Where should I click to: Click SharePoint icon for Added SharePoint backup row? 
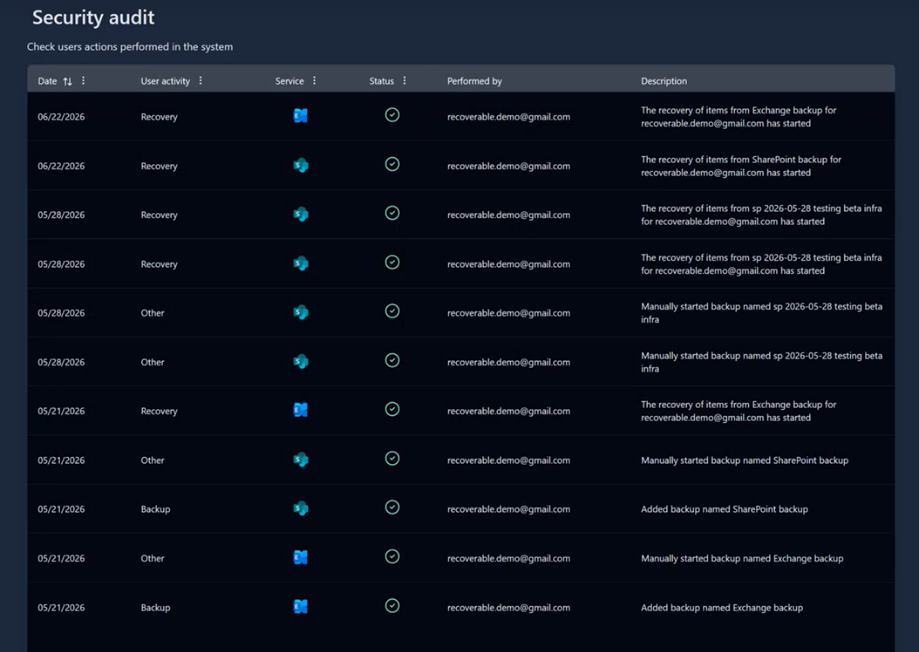click(301, 508)
